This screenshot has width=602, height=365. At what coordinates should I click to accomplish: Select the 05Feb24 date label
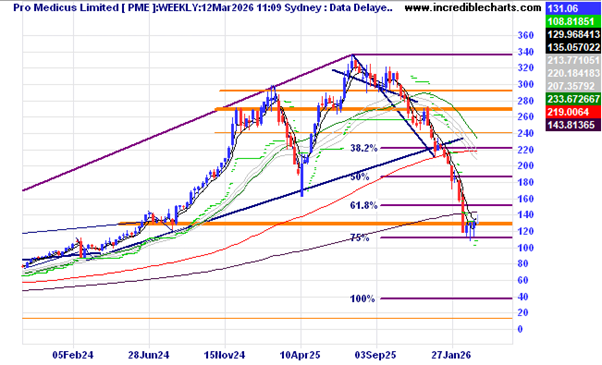click(73, 355)
